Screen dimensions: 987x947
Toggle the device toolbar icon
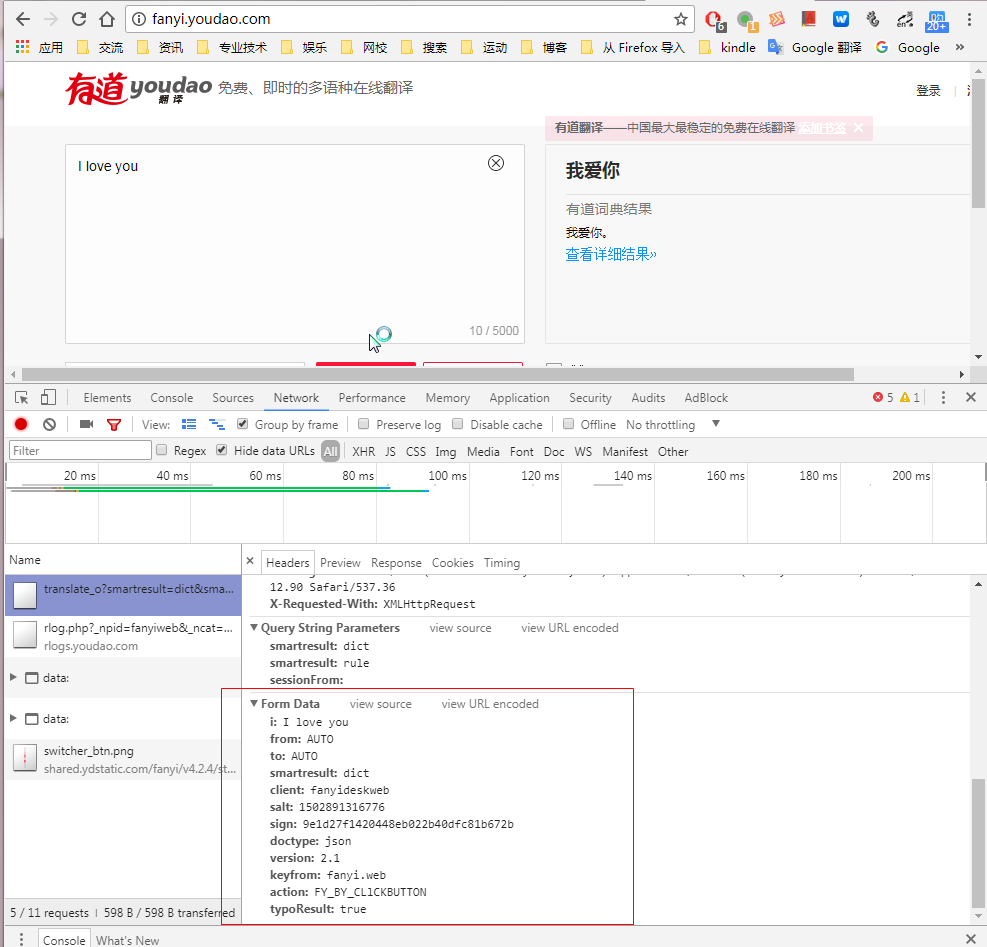pos(48,398)
